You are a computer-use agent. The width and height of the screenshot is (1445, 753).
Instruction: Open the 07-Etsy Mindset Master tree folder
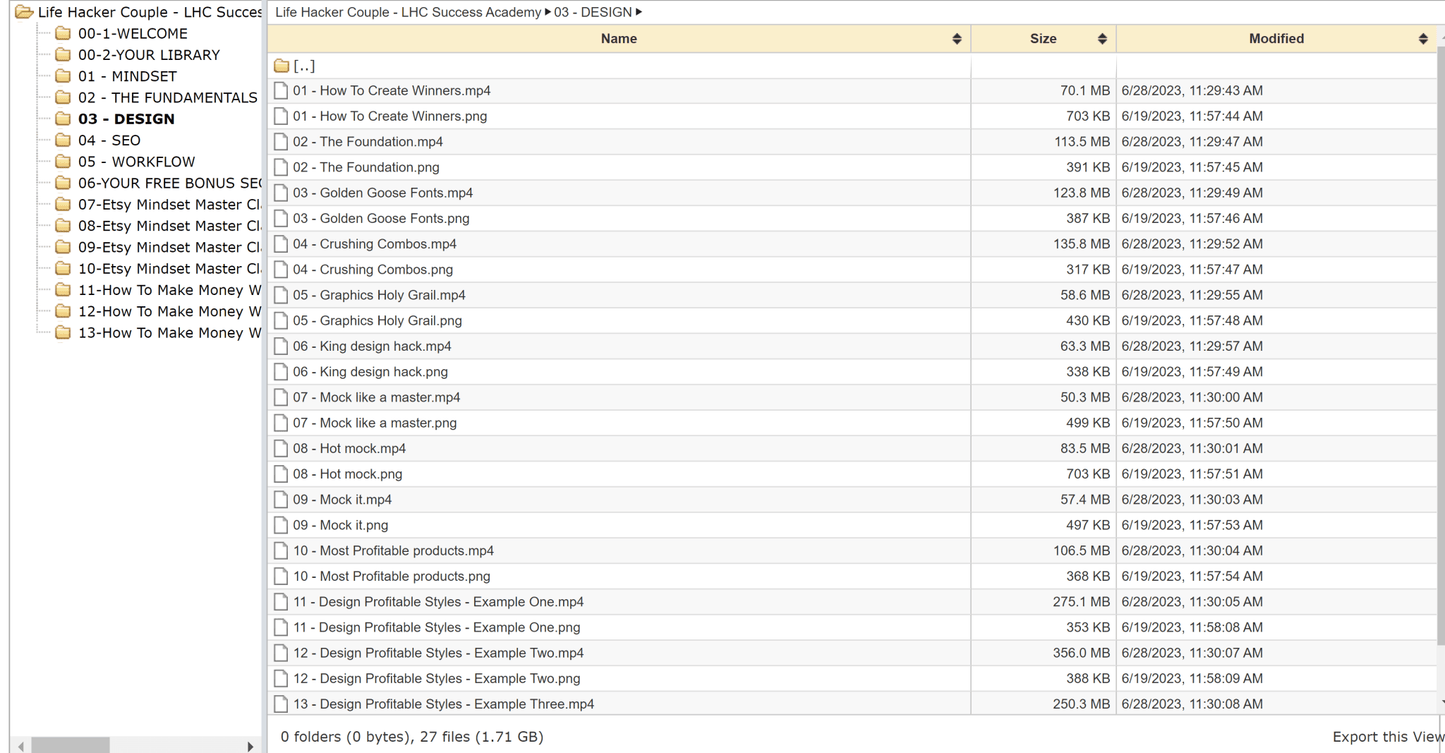tap(169, 204)
